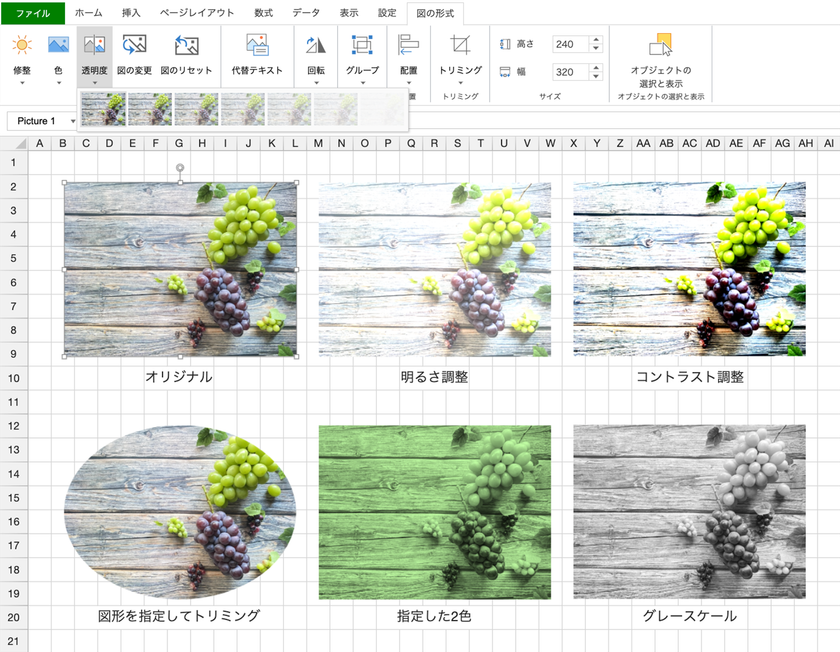This screenshot has height=652, width=840.
Task: Select column header AH
Action: click(x=806, y=144)
